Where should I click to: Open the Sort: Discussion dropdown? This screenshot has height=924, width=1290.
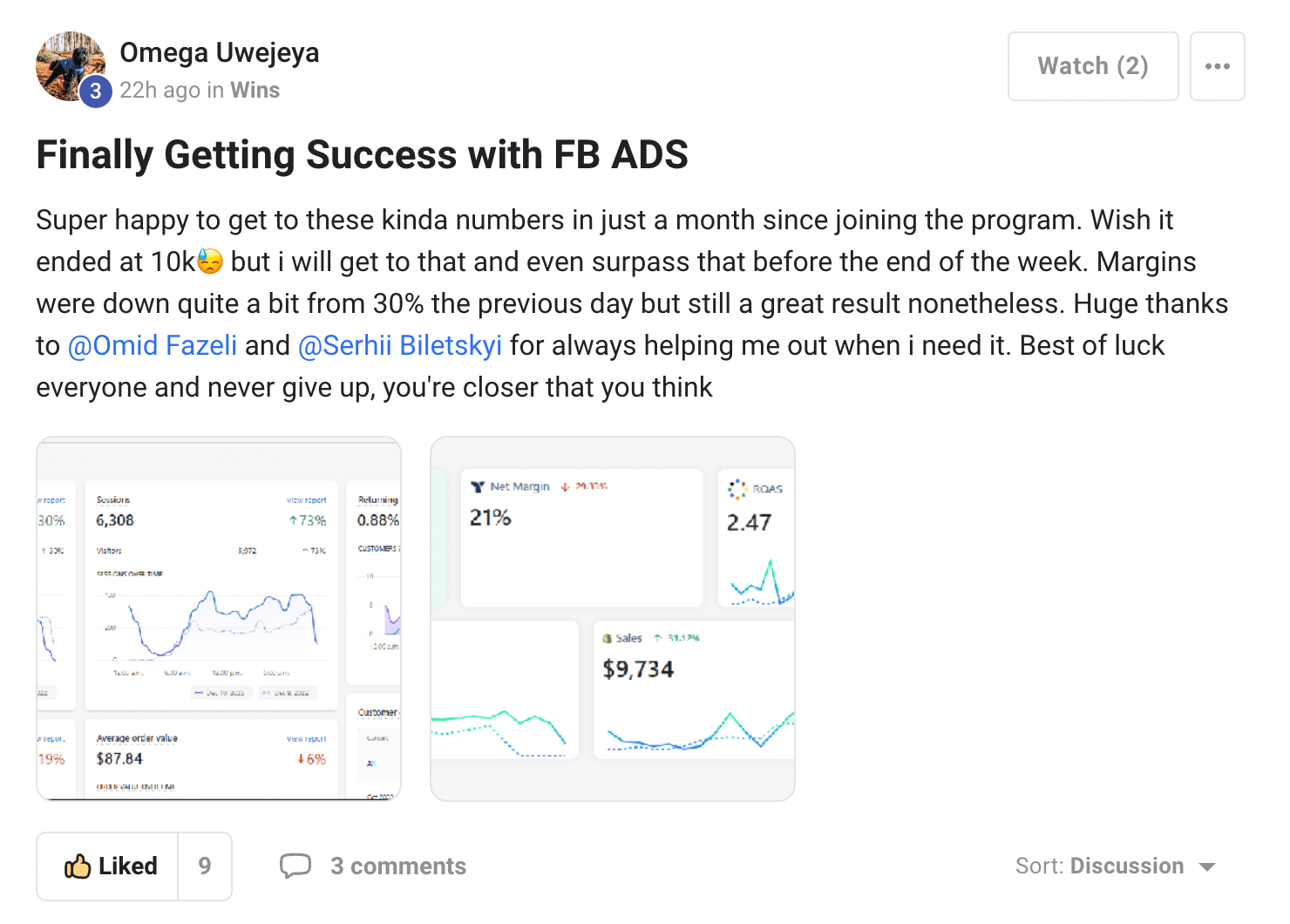pos(1116,866)
